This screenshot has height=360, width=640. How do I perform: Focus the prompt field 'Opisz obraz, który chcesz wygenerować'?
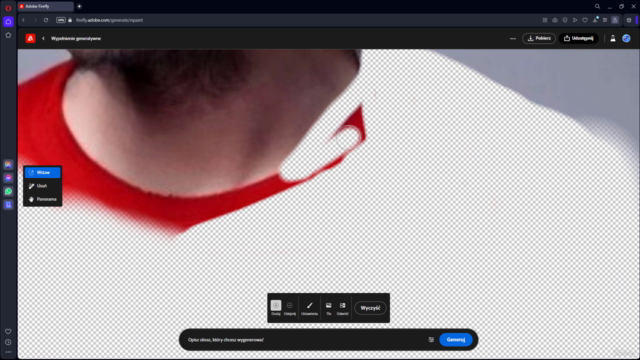[x=304, y=340]
